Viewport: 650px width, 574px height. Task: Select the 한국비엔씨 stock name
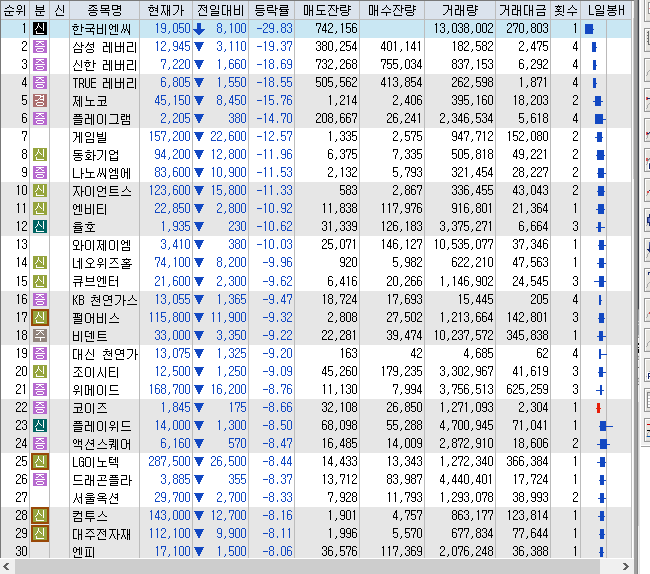102,29
